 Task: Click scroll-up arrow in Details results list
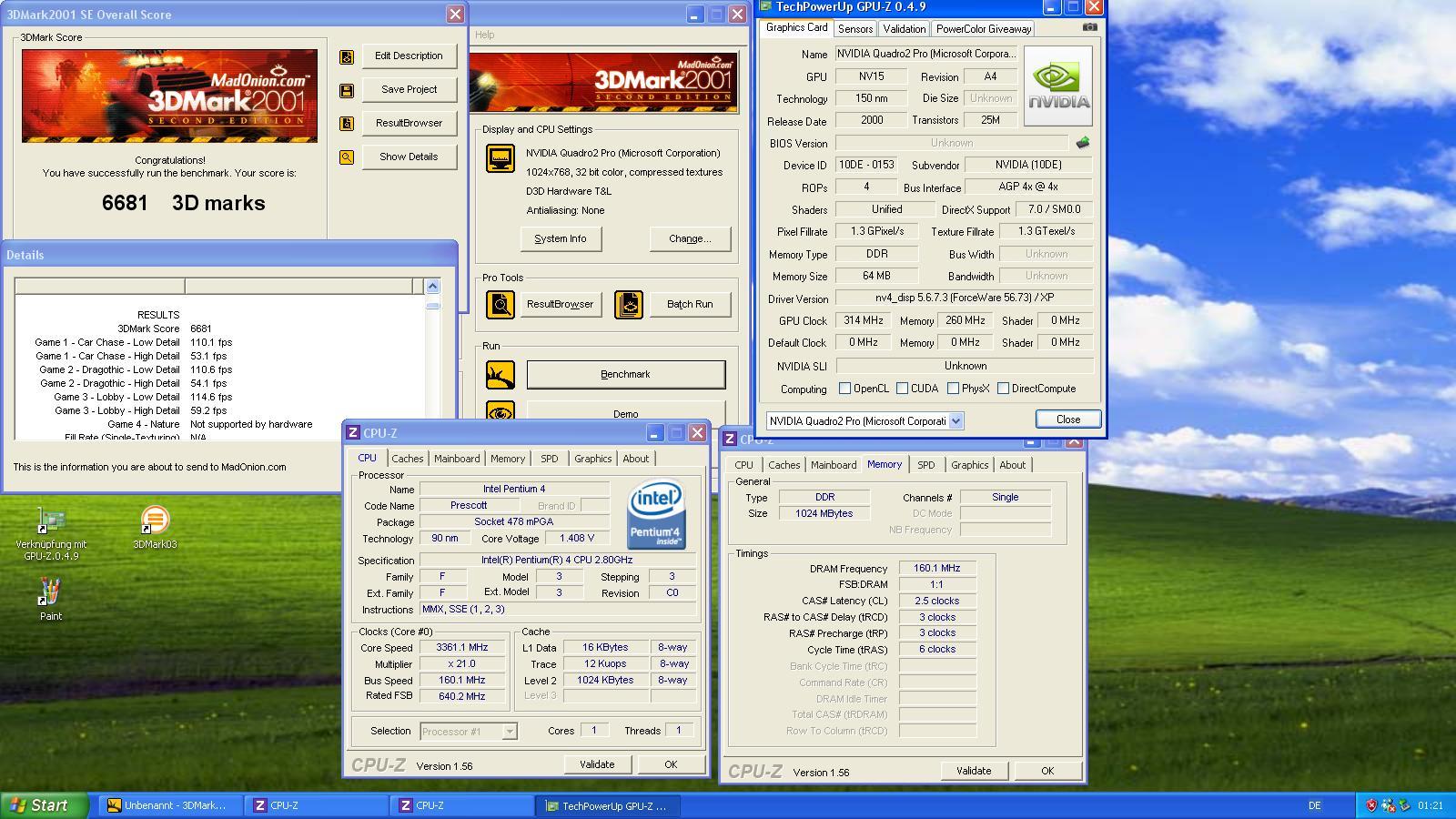point(432,287)
